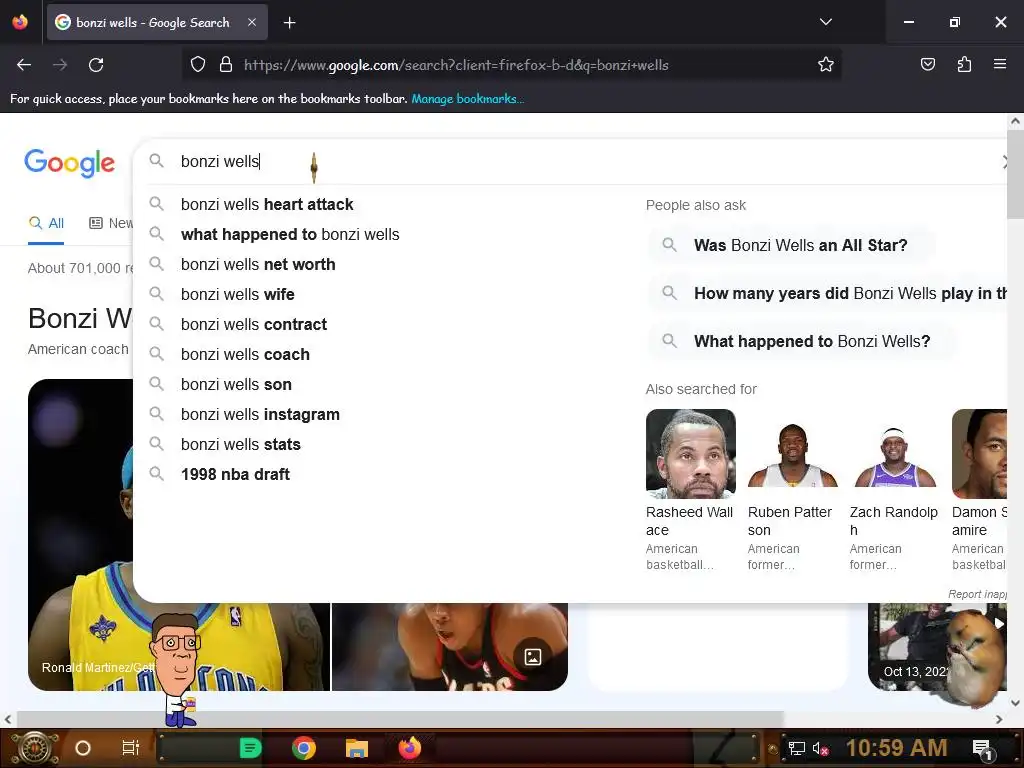This screenshot has height=768, width=1024.
Task: Click the network tray icon
Action: pos(796,748)
